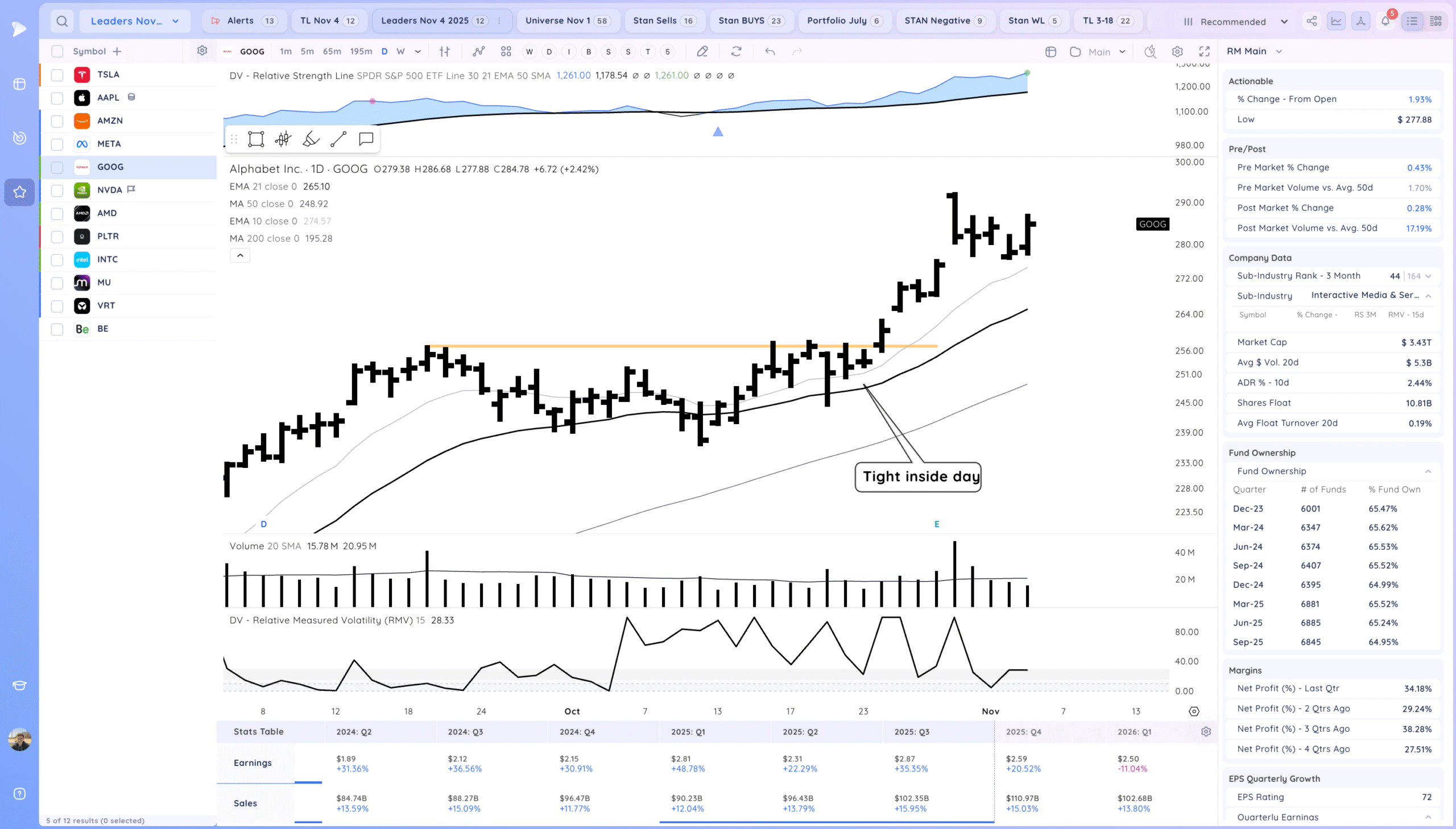The height and width of the screenshot is (829, 1456).
Task: Open the text comment annotation tool
Action: click(x=366, y=139)
